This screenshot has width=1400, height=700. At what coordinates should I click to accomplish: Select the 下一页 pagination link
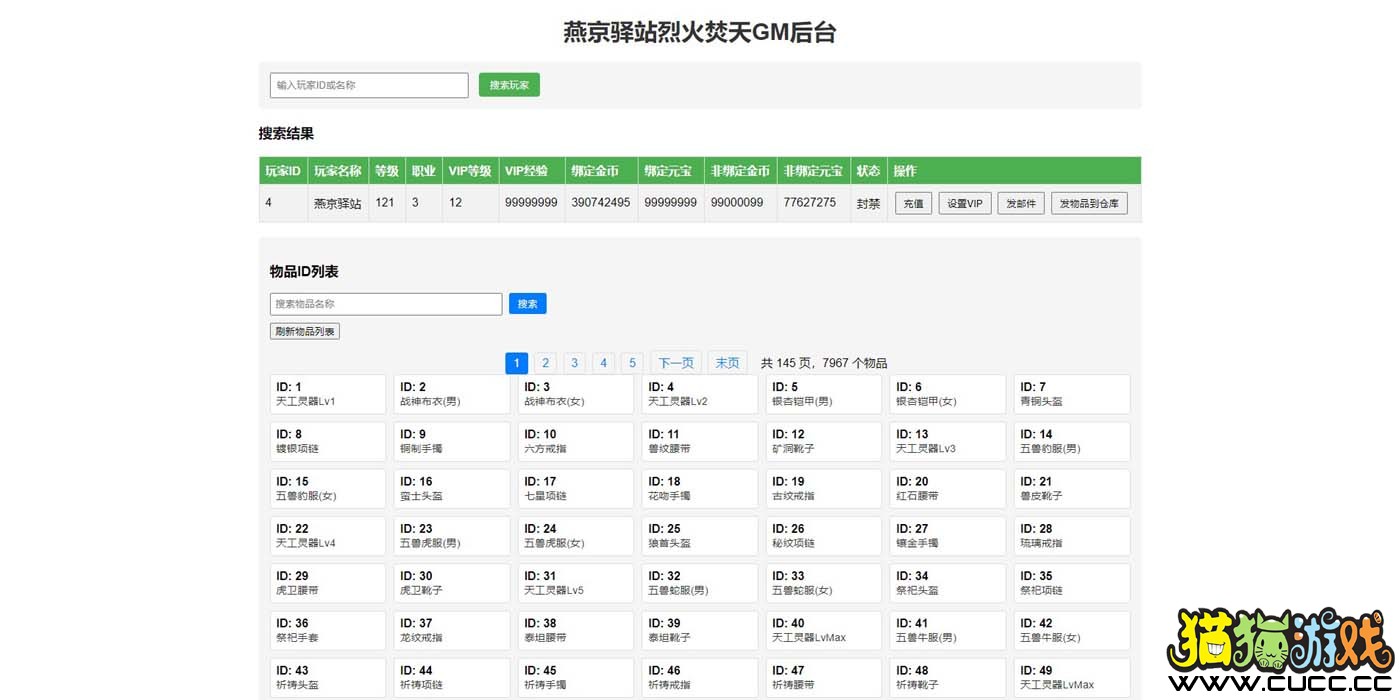[676, 363]
